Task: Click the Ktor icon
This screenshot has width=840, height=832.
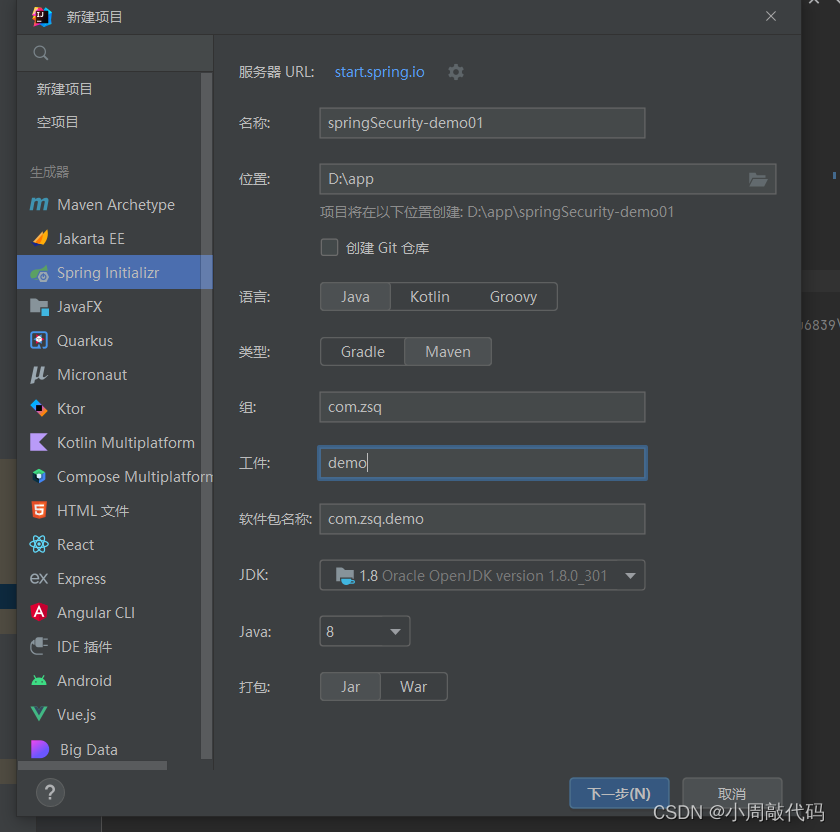Action: [x=39, y=408]
